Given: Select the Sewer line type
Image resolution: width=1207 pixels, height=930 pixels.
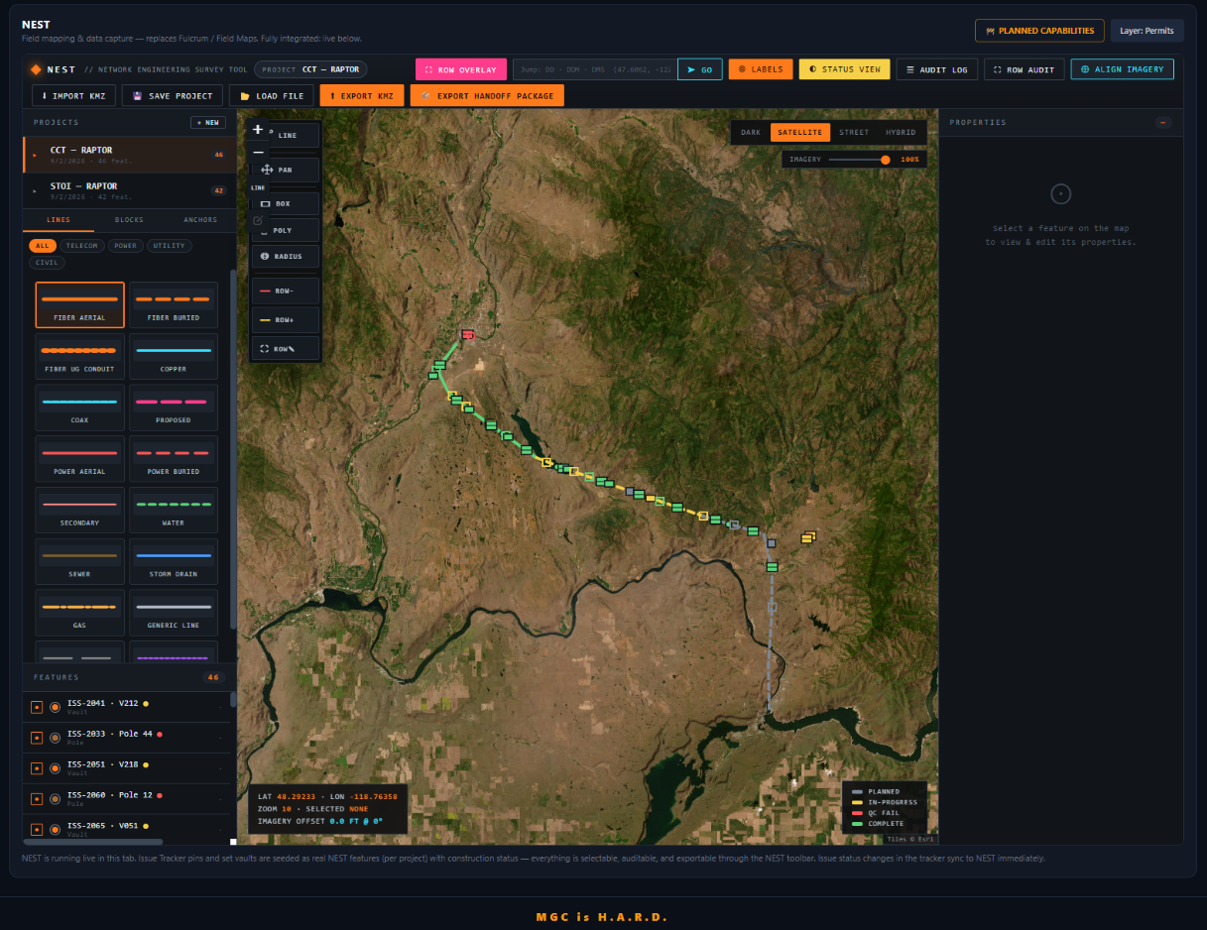Looking at the screenshot, I should [80, 561].
